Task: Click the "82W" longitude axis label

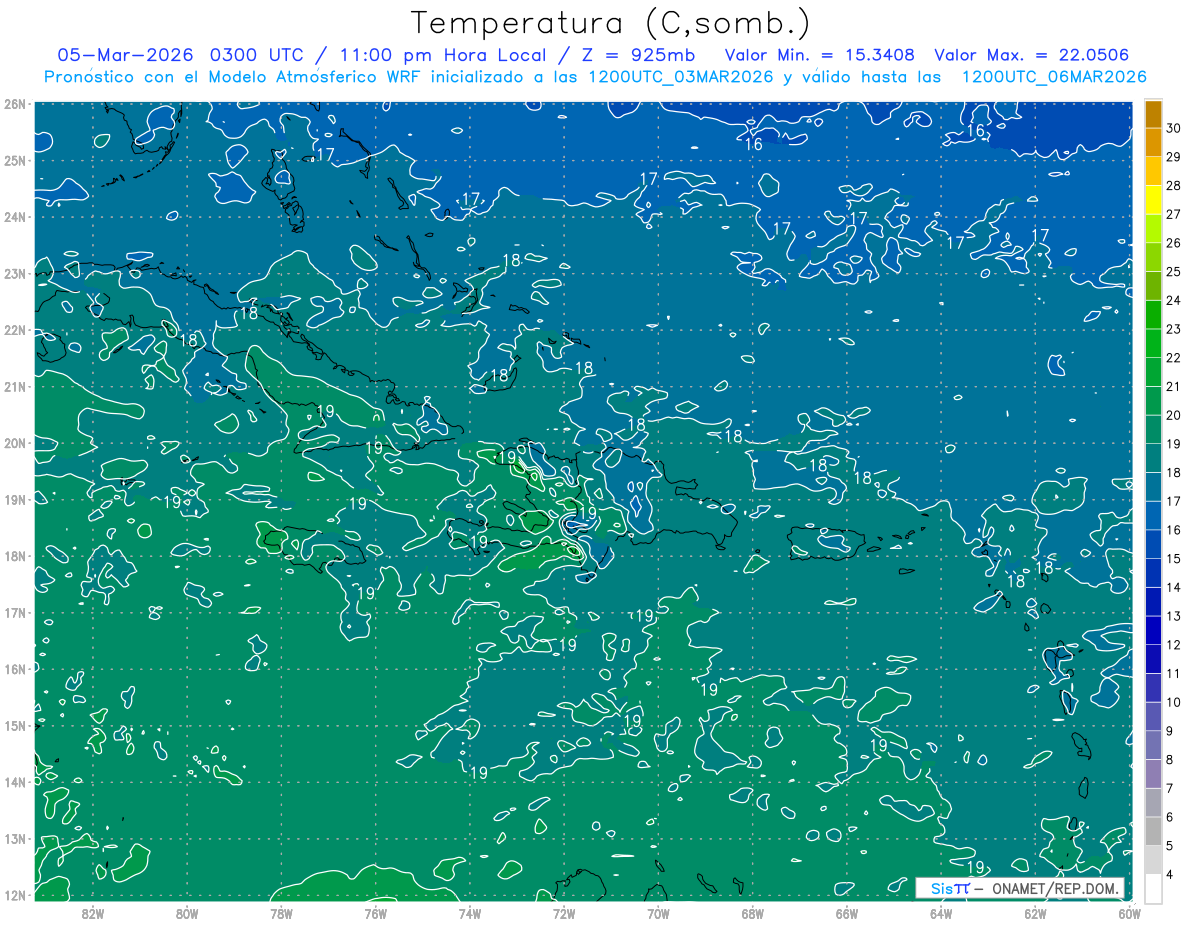Action: pos(93,912)
